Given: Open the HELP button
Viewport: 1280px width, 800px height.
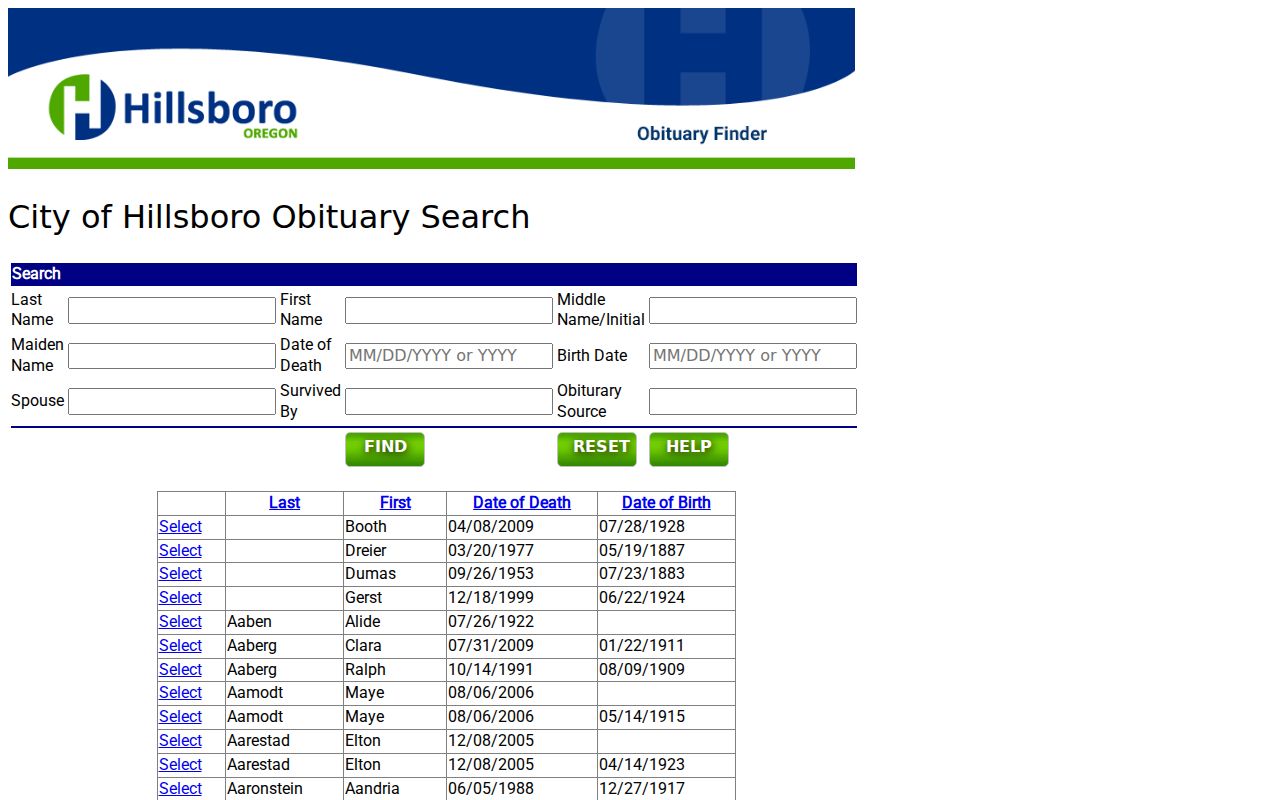Looking at the screenshot, I should 689,449.
